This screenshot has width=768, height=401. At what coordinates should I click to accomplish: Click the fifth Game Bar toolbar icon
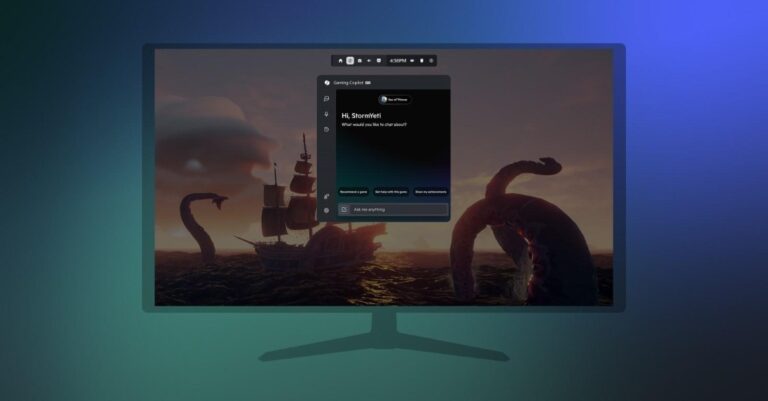click(x=379, y=61)
